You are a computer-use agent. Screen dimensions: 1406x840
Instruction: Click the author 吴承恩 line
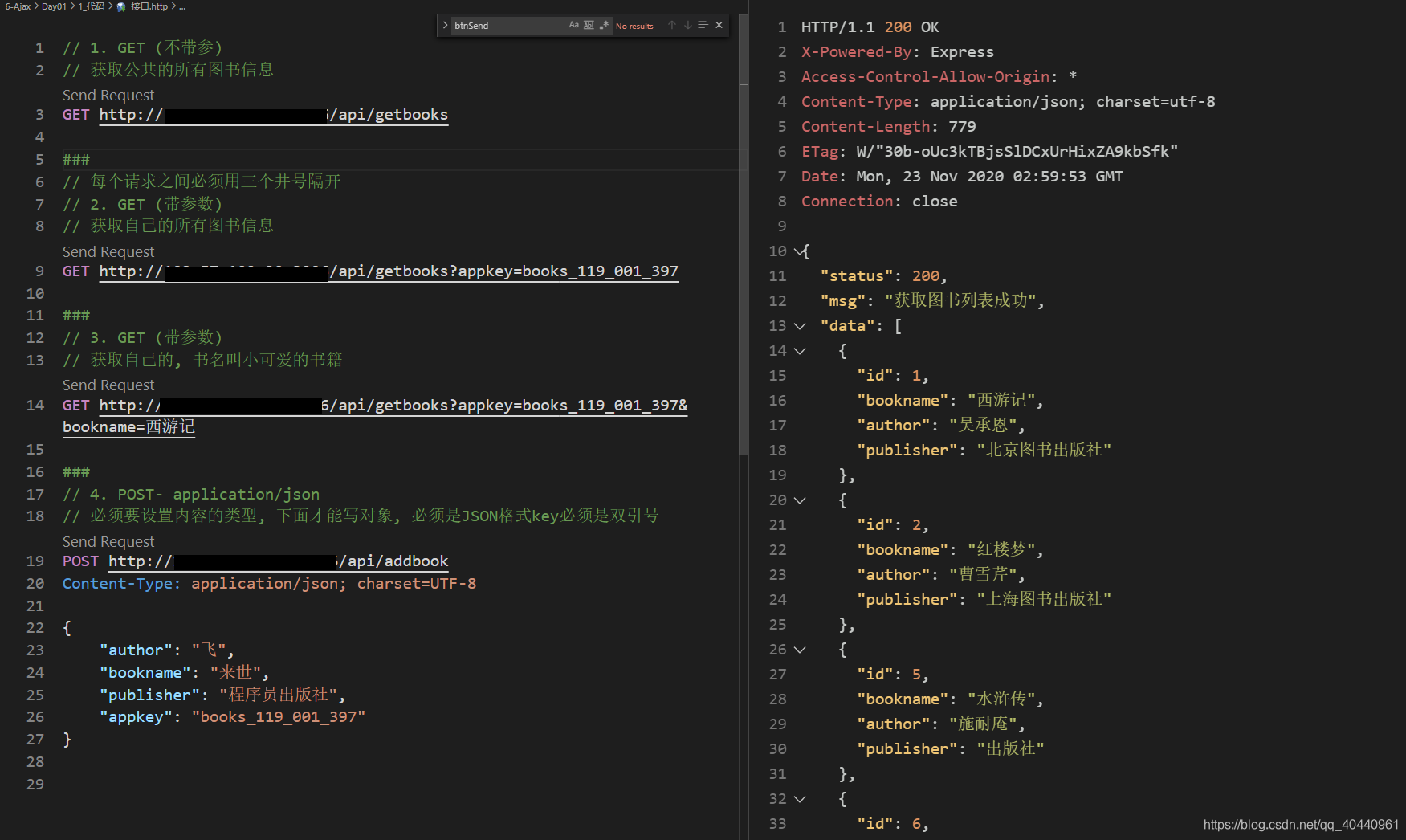click(941, 426)
